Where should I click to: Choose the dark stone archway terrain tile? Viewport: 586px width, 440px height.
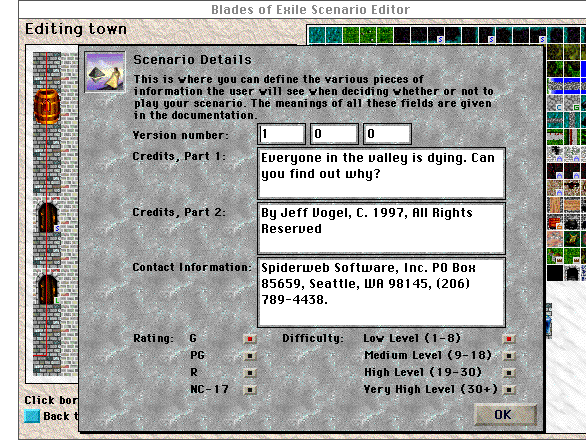pos(572,273)
